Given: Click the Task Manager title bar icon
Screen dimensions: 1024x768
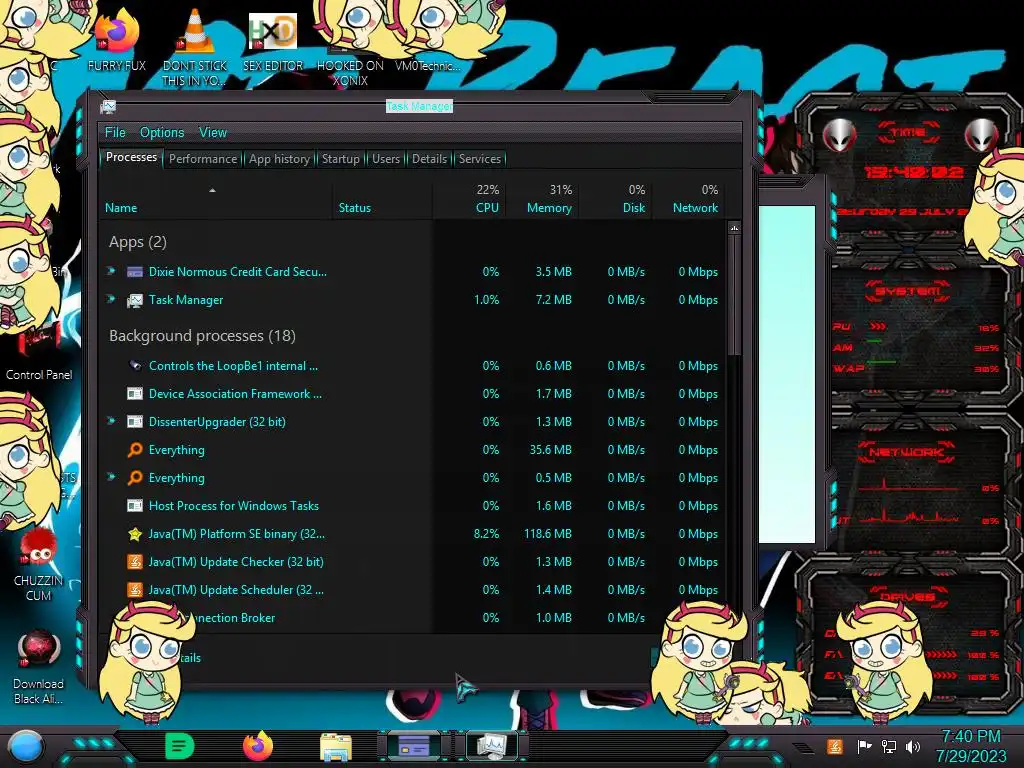Looking at the screenshot, I should pyautogui.click(x=108, y=106).
